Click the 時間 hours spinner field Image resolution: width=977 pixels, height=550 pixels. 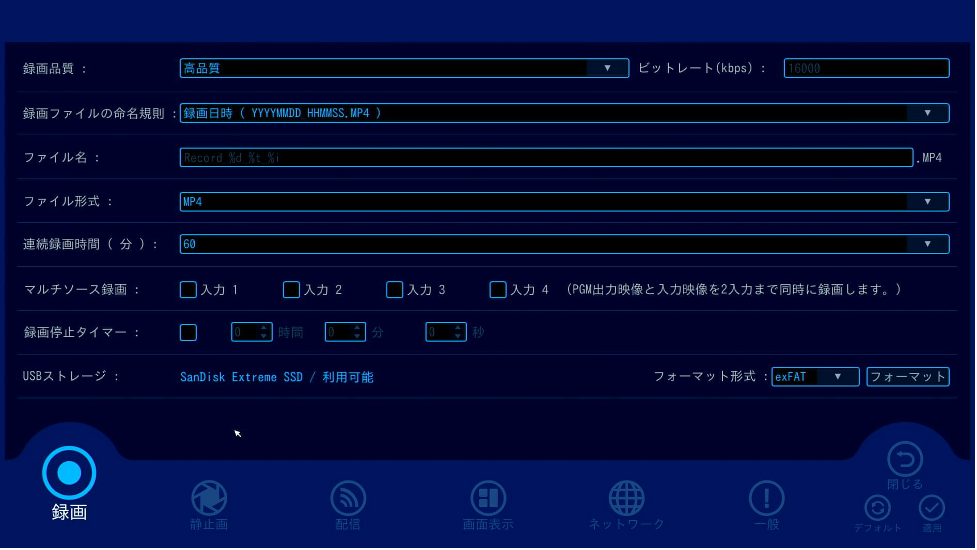tap(252, 333)
